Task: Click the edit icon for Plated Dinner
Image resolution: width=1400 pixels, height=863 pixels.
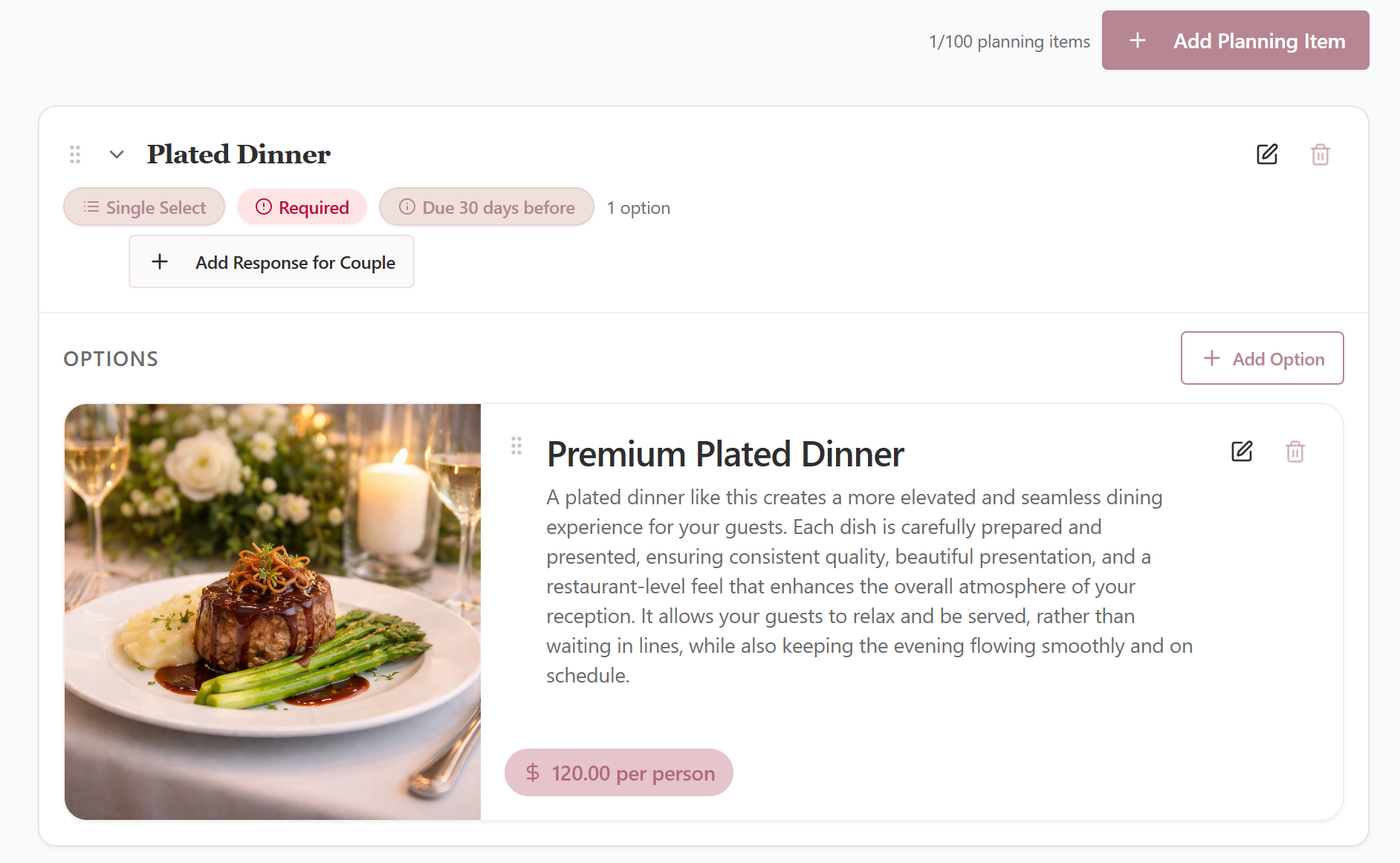Action: 1267,154
